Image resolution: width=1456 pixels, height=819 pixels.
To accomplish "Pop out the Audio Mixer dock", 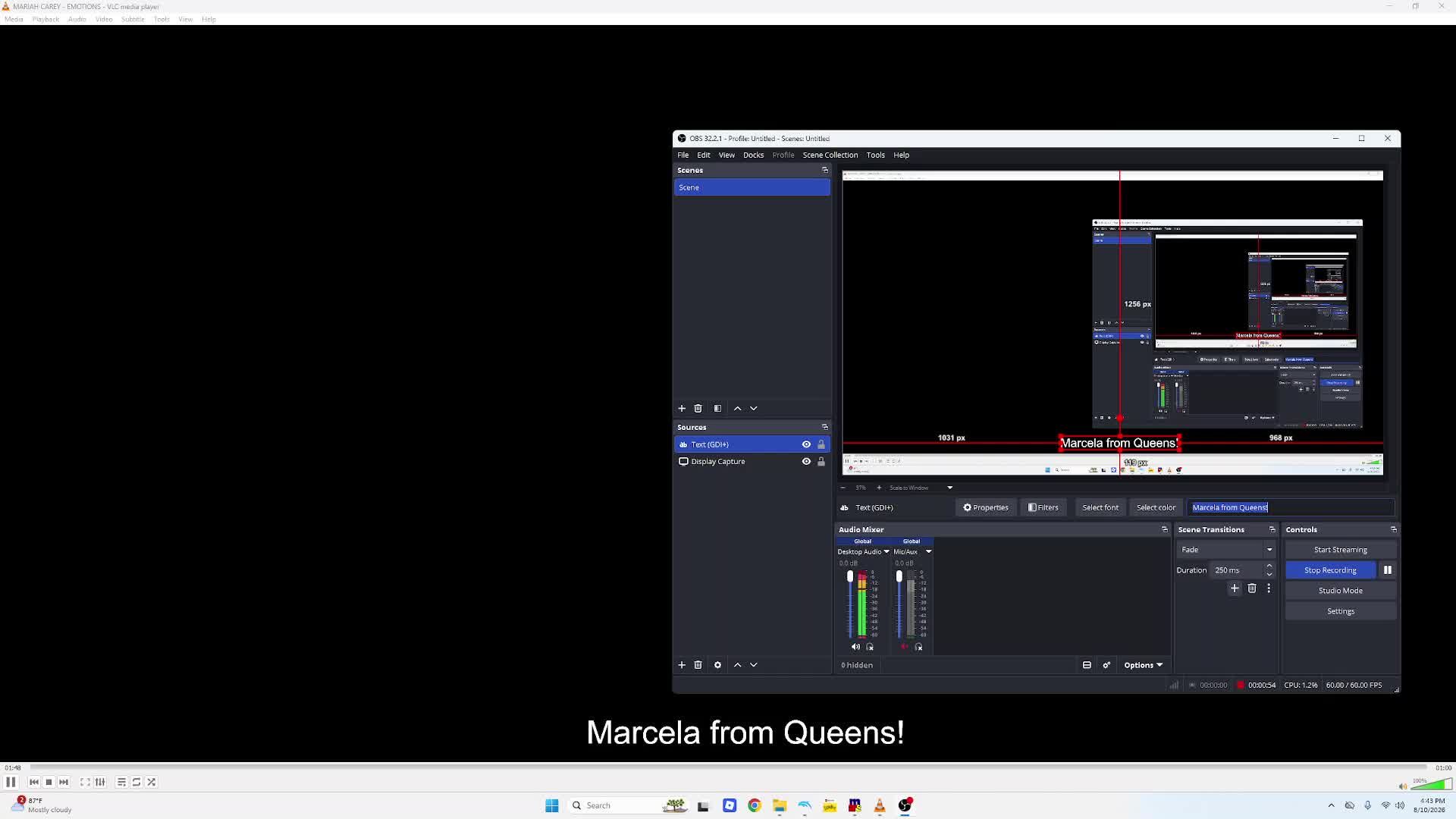I will (x=1165, y=529).
